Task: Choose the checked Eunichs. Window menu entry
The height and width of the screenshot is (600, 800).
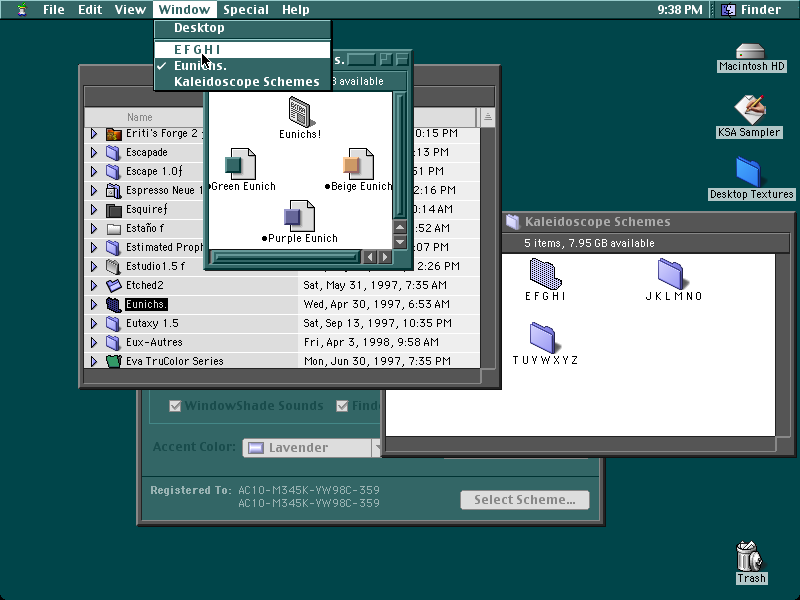Action: (x=243, y=66)
